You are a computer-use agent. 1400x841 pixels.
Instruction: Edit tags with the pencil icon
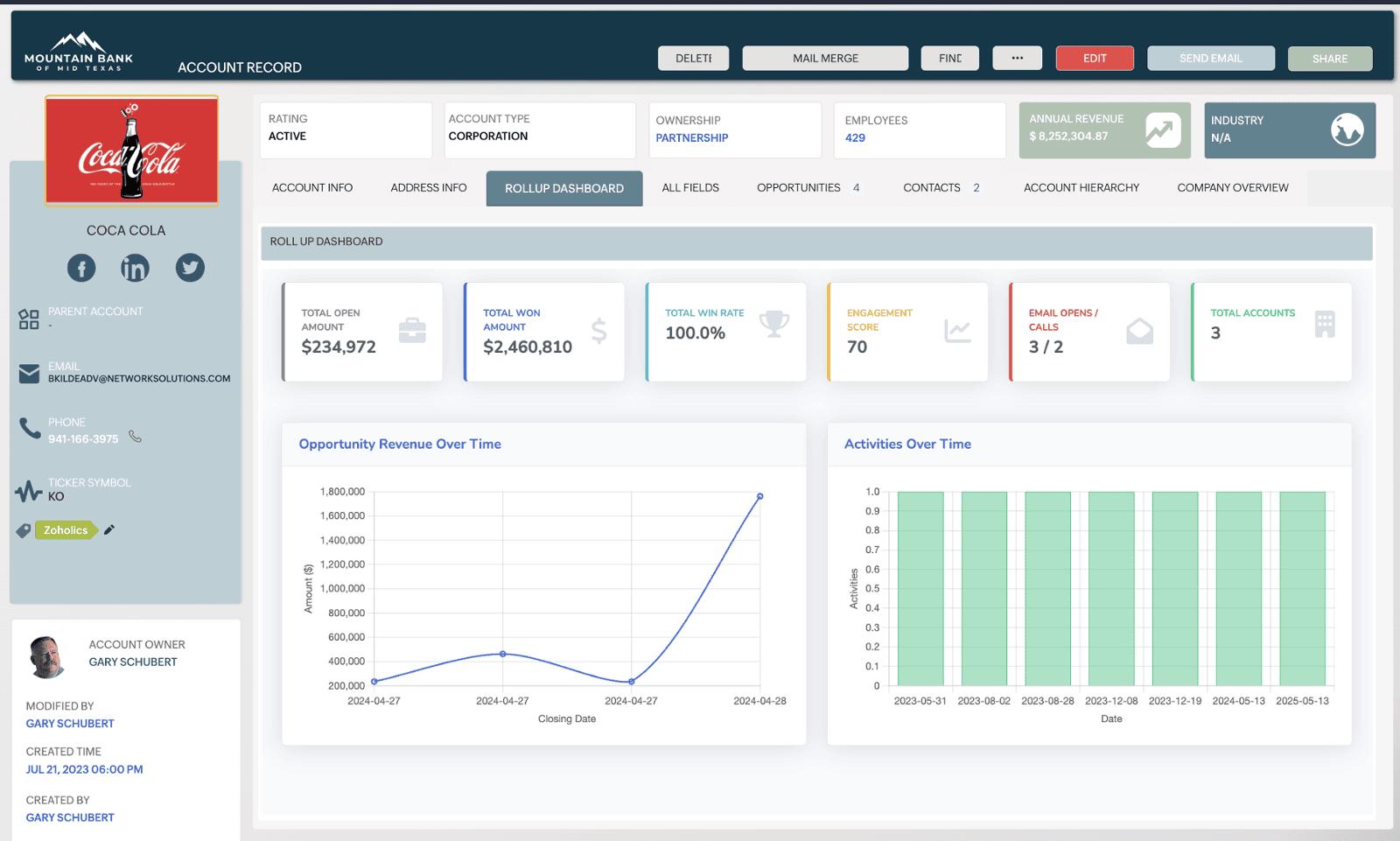[x=109, y=529]
